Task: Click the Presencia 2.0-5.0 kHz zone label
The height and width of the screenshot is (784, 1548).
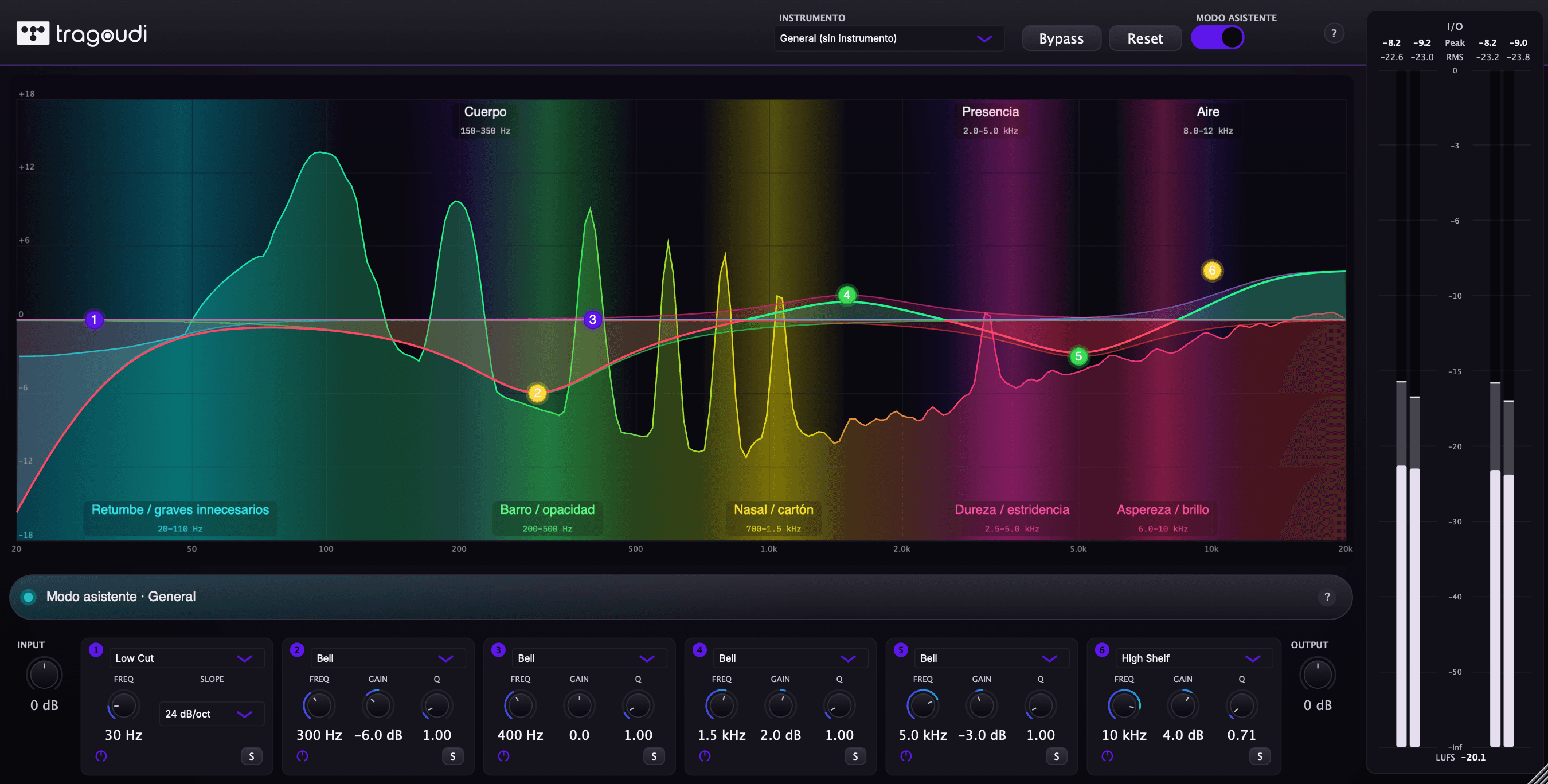Action: click(x=990, y=120)
